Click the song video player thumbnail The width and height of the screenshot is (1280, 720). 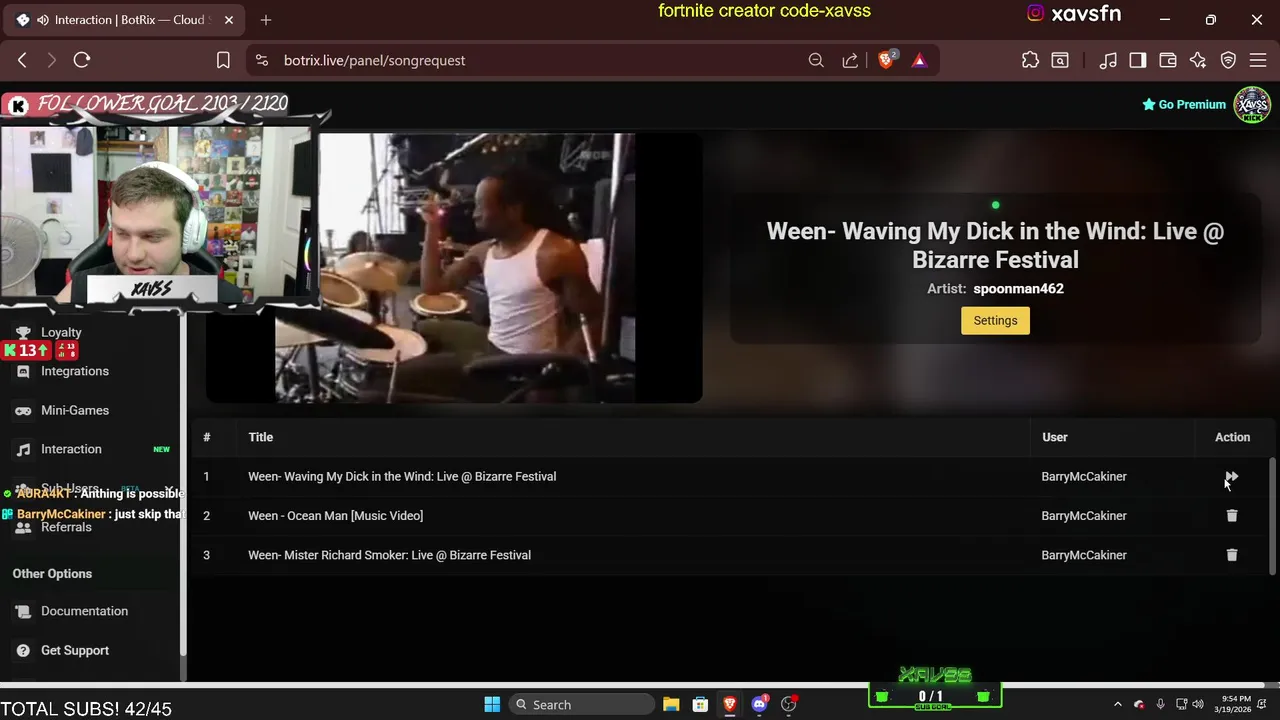(x=455, y=268)
